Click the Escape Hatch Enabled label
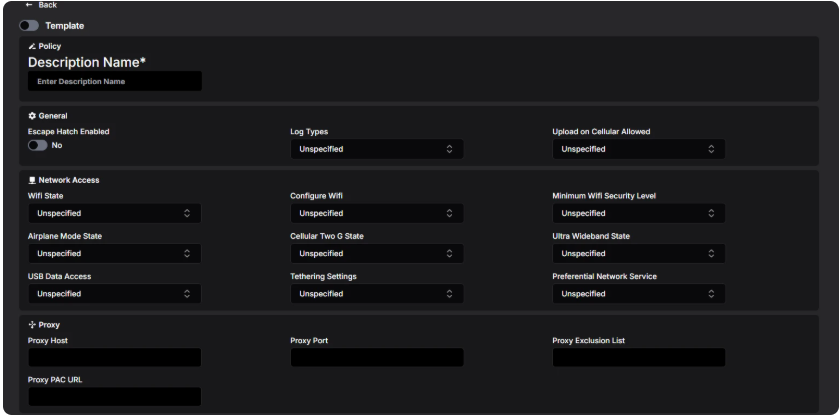 (68, 132)
